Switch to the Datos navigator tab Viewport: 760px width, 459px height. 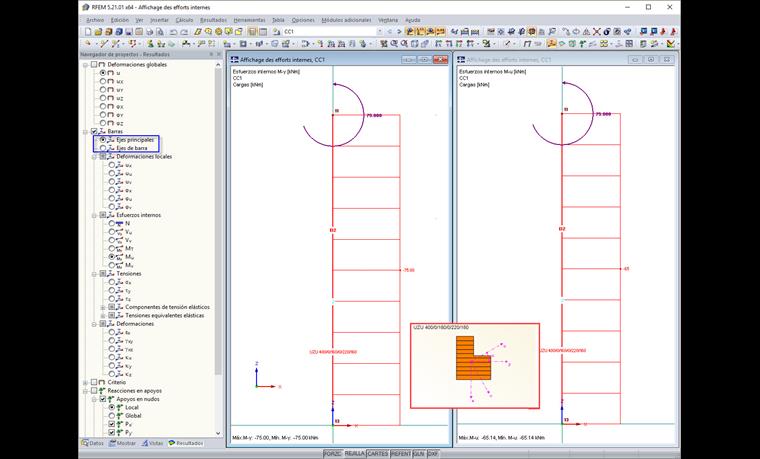[93, 443]
